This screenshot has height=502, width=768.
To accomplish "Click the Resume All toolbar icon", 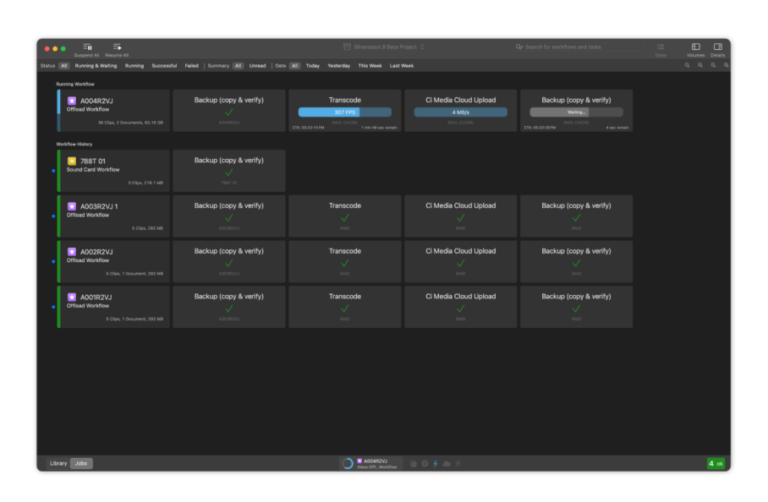I will click(117, 48).
